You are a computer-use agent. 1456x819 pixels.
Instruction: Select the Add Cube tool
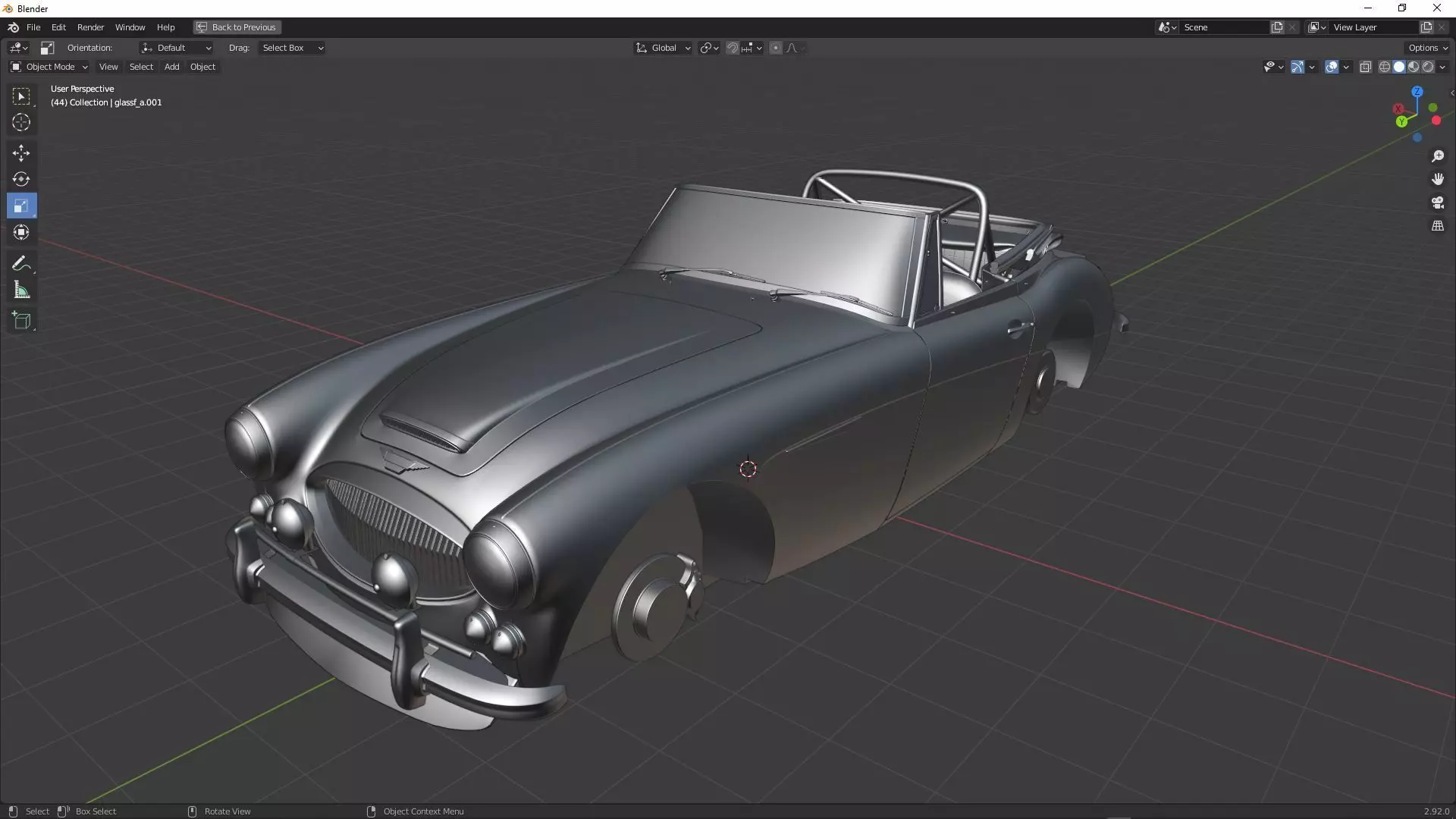[21, 321]
